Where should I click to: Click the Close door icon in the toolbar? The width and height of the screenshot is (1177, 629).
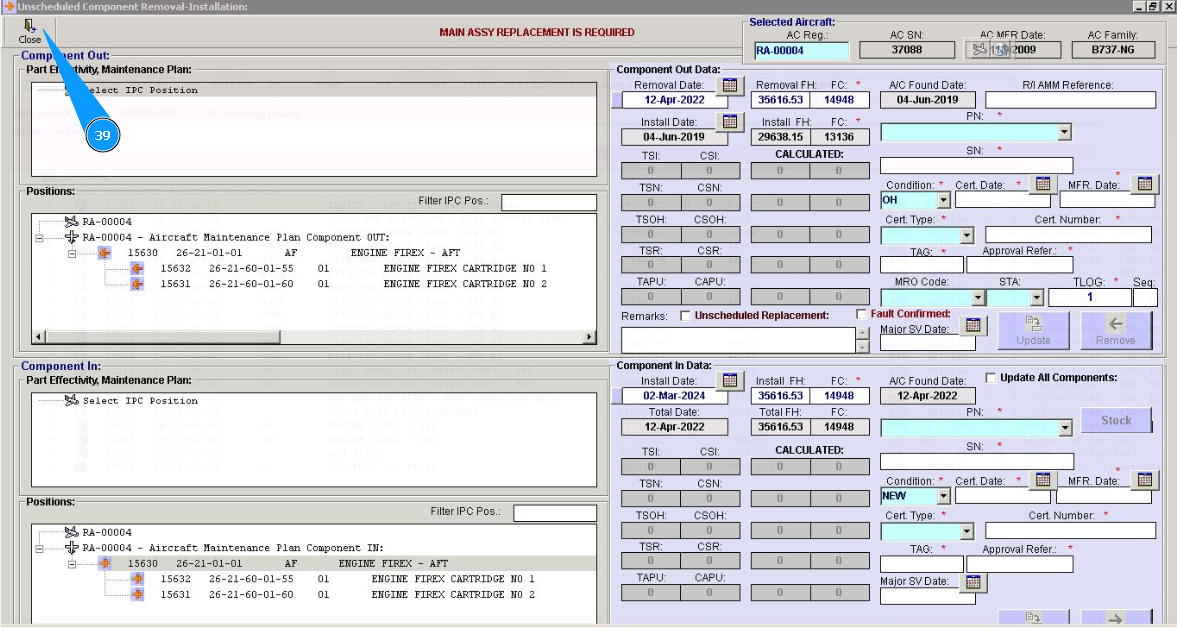tap(29, 27)
